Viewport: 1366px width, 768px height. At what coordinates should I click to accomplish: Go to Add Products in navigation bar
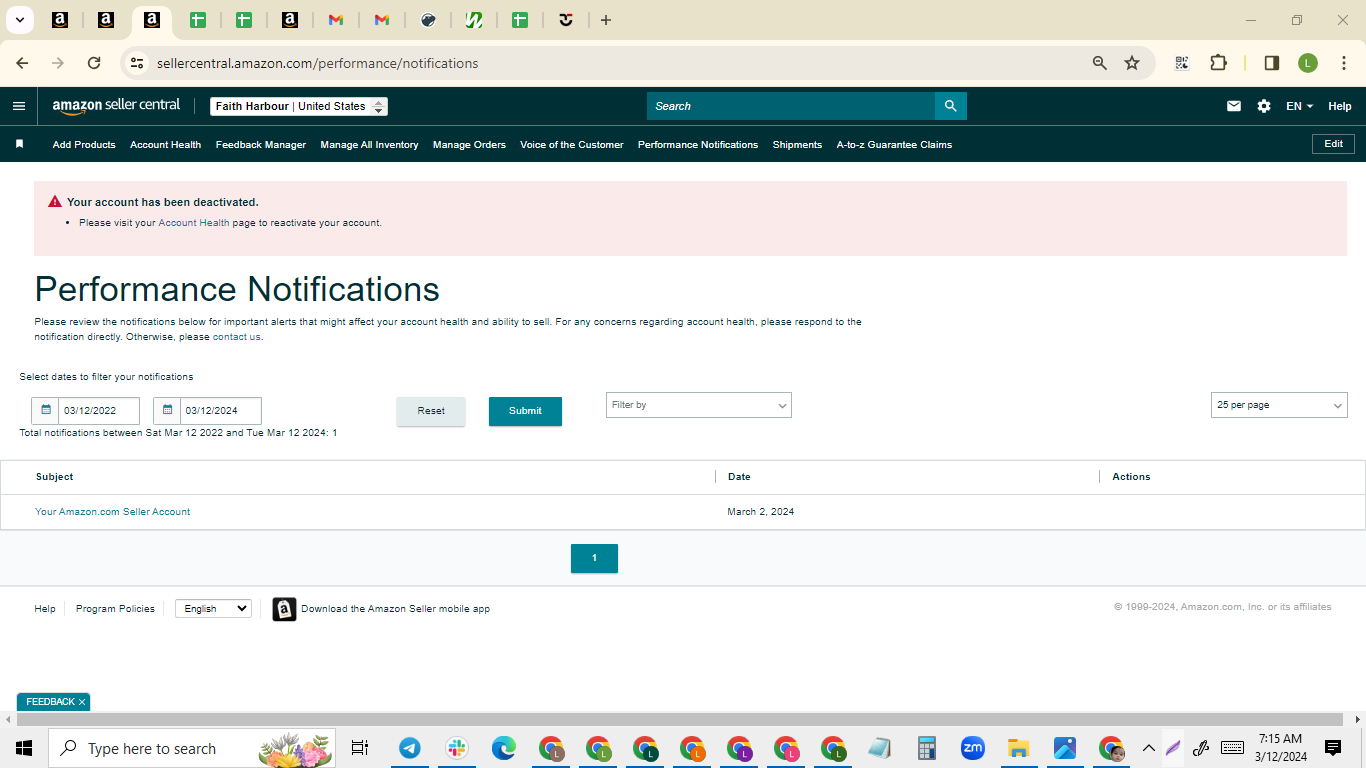pos(84,145)
